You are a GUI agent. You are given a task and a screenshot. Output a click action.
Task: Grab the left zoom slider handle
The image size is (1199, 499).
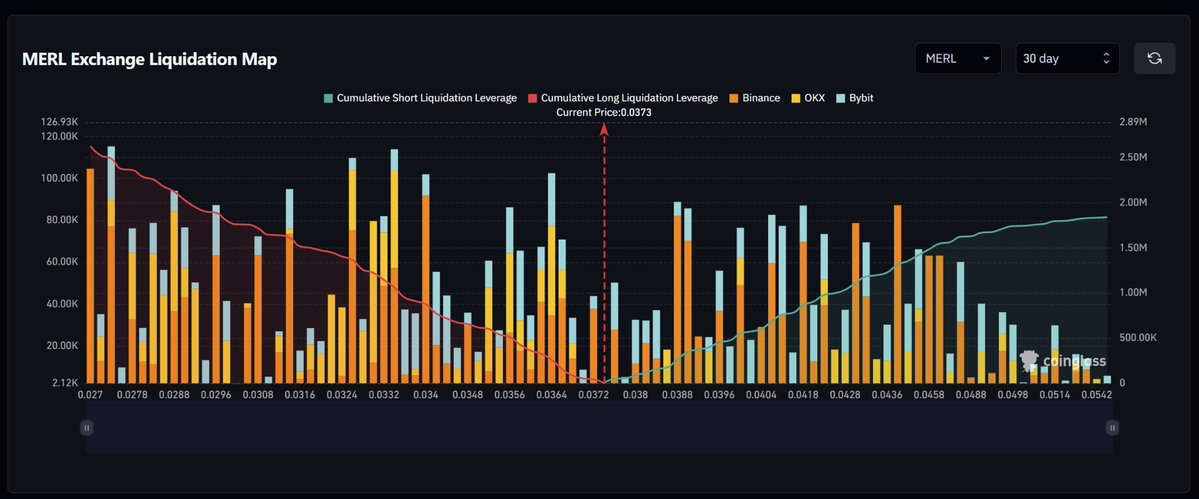pos(86,428)
